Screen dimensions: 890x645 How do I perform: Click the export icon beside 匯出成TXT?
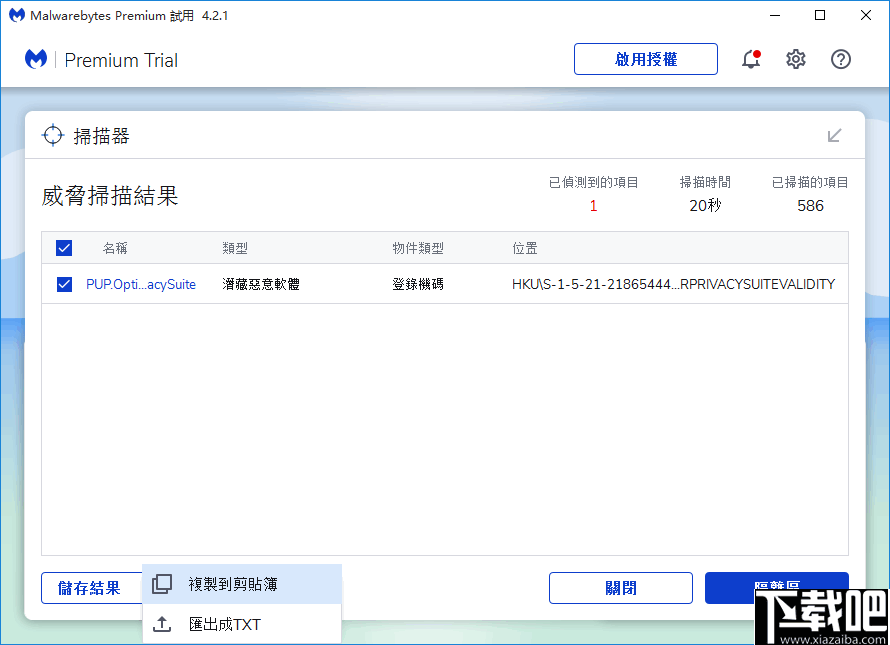tap(162, 624)
